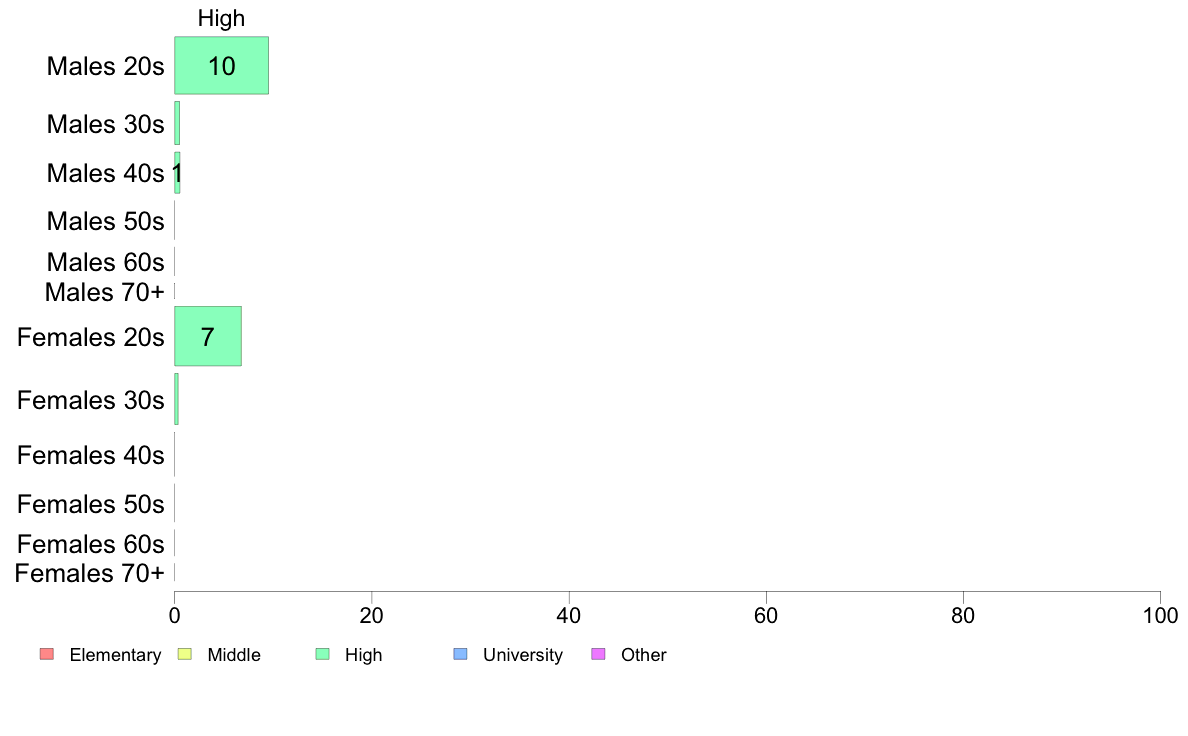This screenshot has height=736, width=1188.
Task: Click the High column header
Action: click(221, 18)
